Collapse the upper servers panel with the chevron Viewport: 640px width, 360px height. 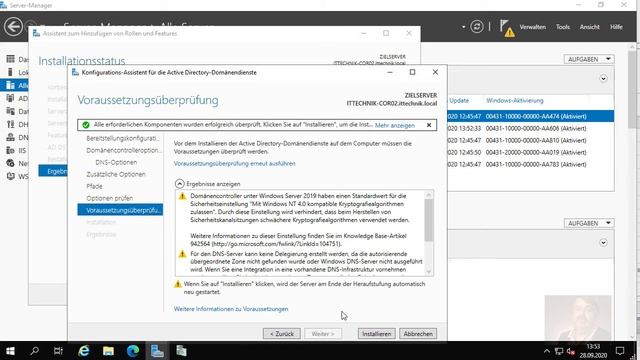point(603,79)
